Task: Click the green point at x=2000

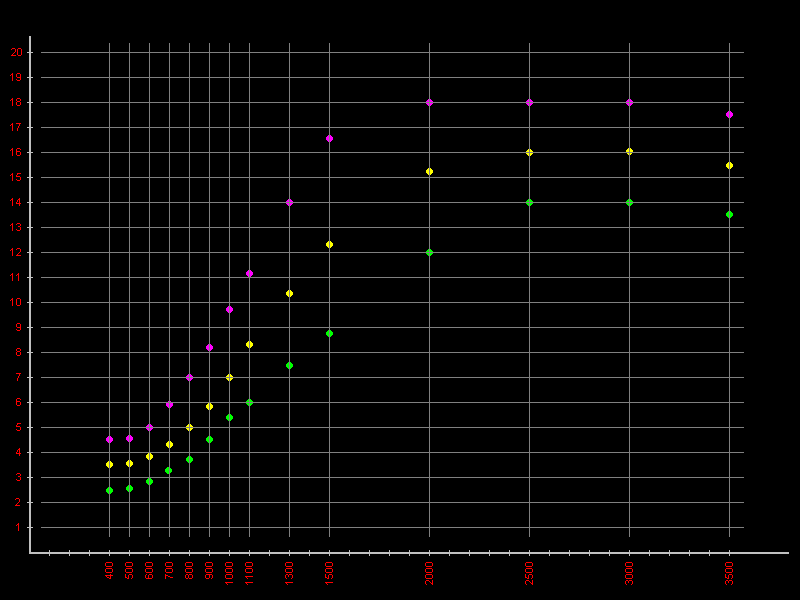Action: tap(429, 252)
